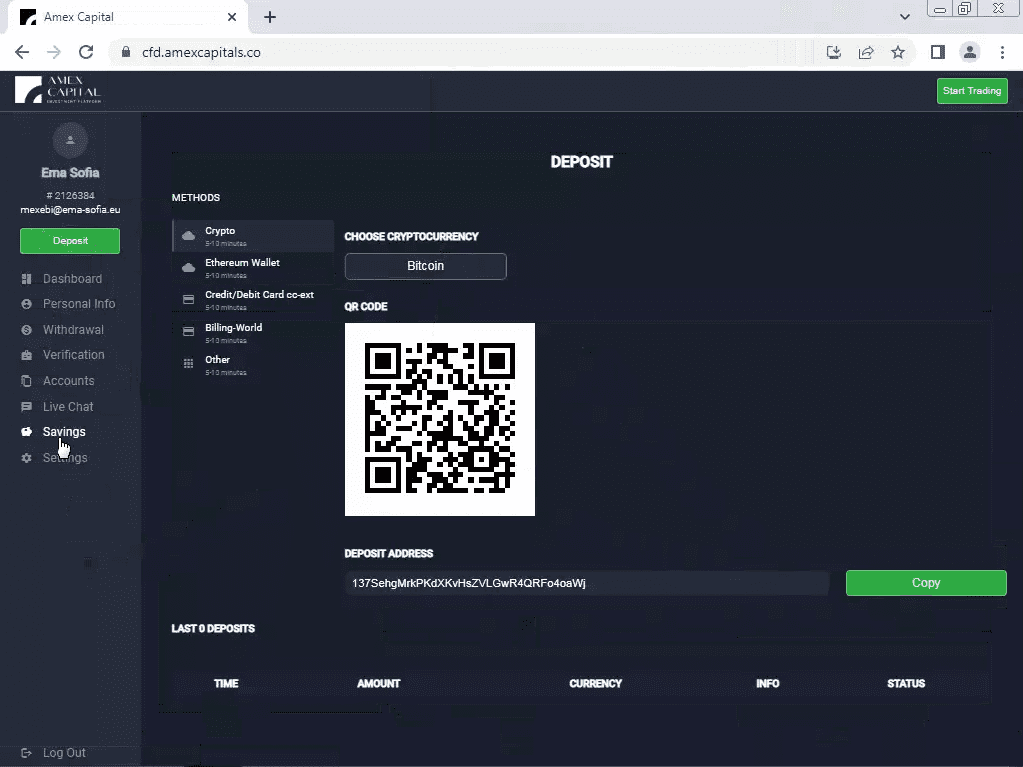Image resolution: width=1023 pixels, height=767 pixels.
Task: Expand the tab search chevron
Action: (905, 17)
